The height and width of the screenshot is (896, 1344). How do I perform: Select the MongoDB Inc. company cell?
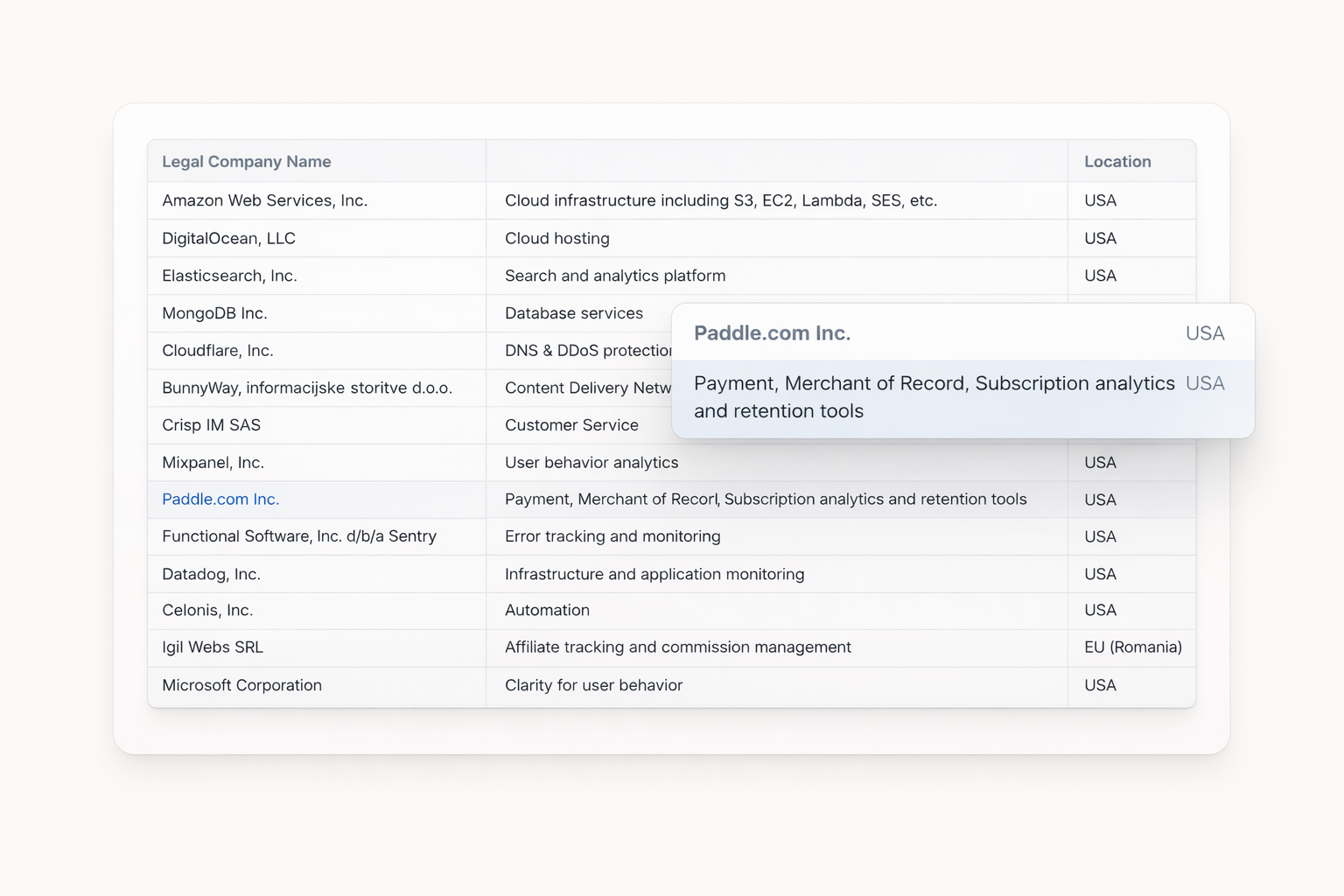pyautogui.click(x=214, y=313)
